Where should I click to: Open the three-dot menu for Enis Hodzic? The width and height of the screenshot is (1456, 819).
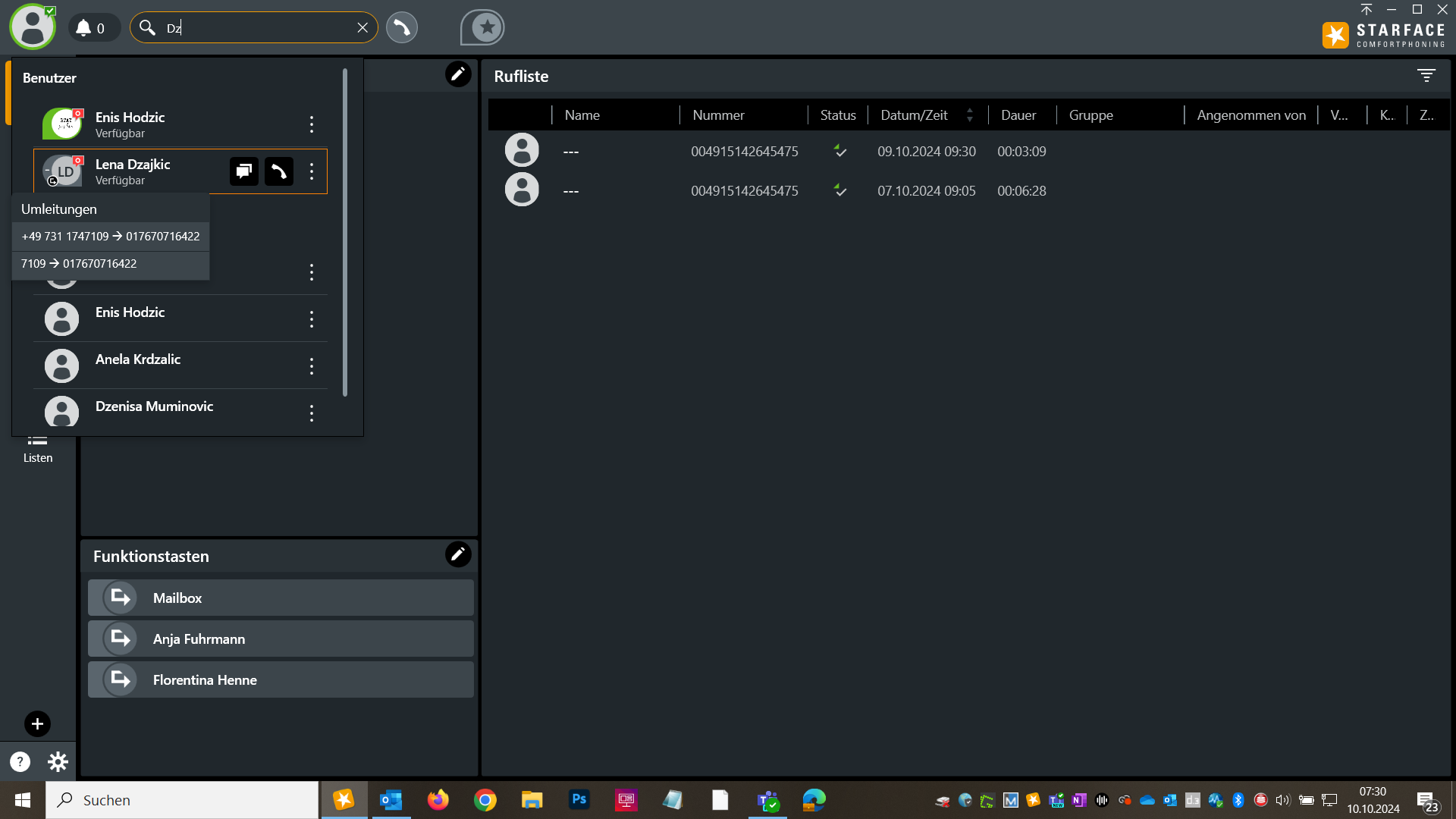pos(312,319)
